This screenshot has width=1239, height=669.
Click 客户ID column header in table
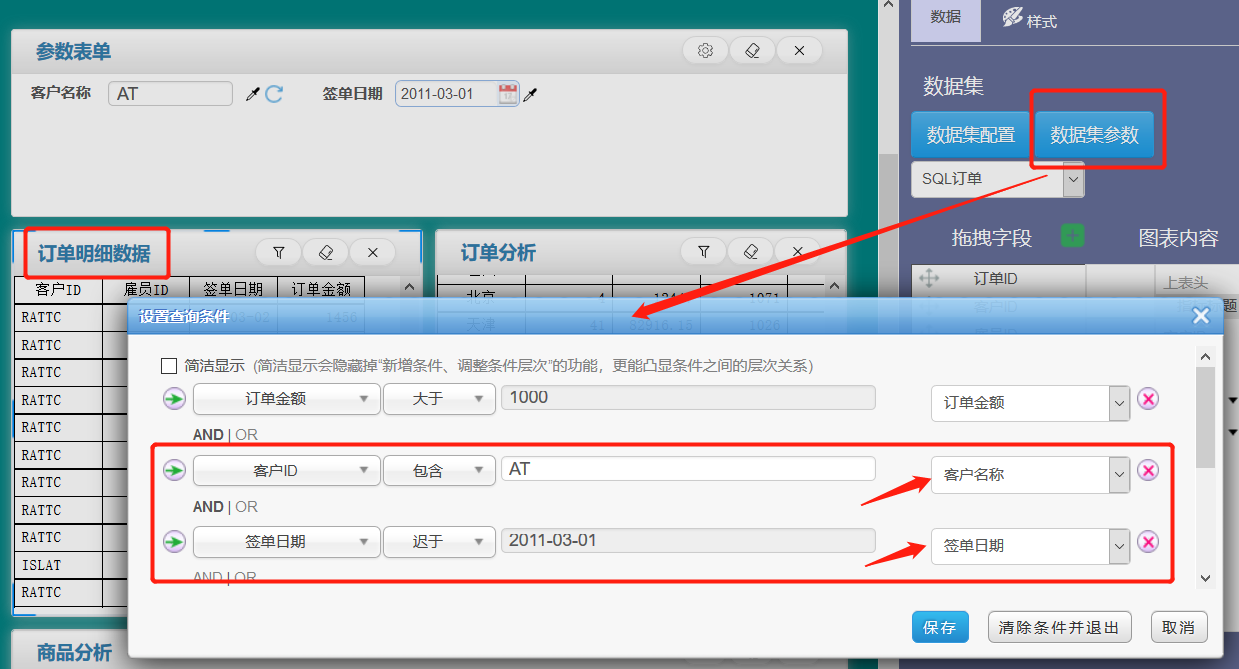[58, 289]
